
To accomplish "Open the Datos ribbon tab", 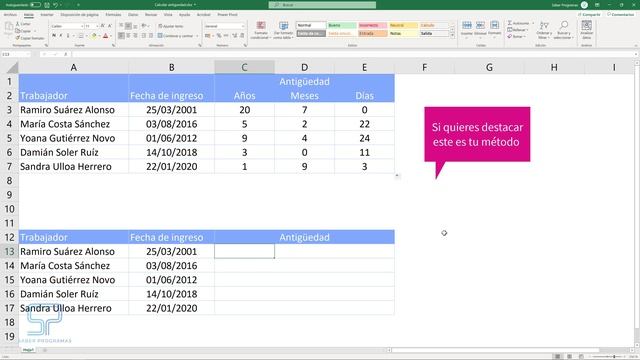I will [x=133, y=15].
